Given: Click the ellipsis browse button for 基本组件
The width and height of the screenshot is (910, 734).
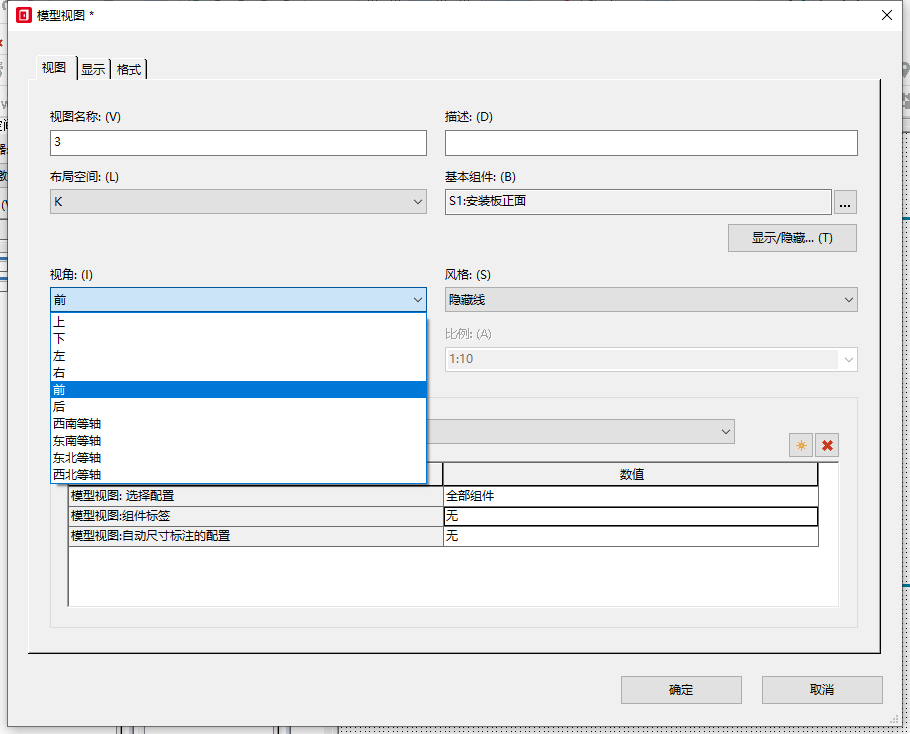Looking at the screenshot, I should tap(845, 203).
